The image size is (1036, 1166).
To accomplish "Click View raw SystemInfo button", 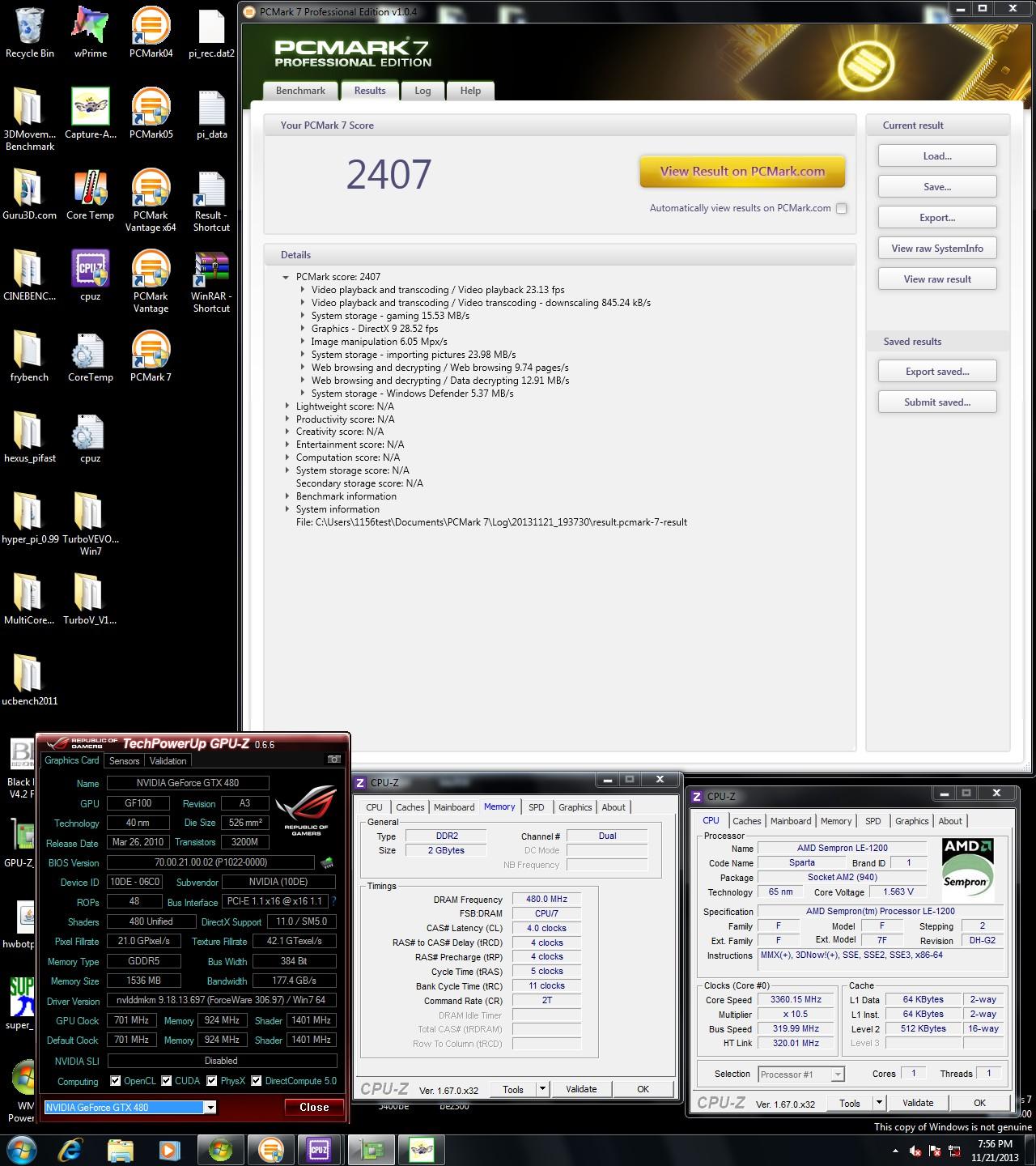I will 937,249.
